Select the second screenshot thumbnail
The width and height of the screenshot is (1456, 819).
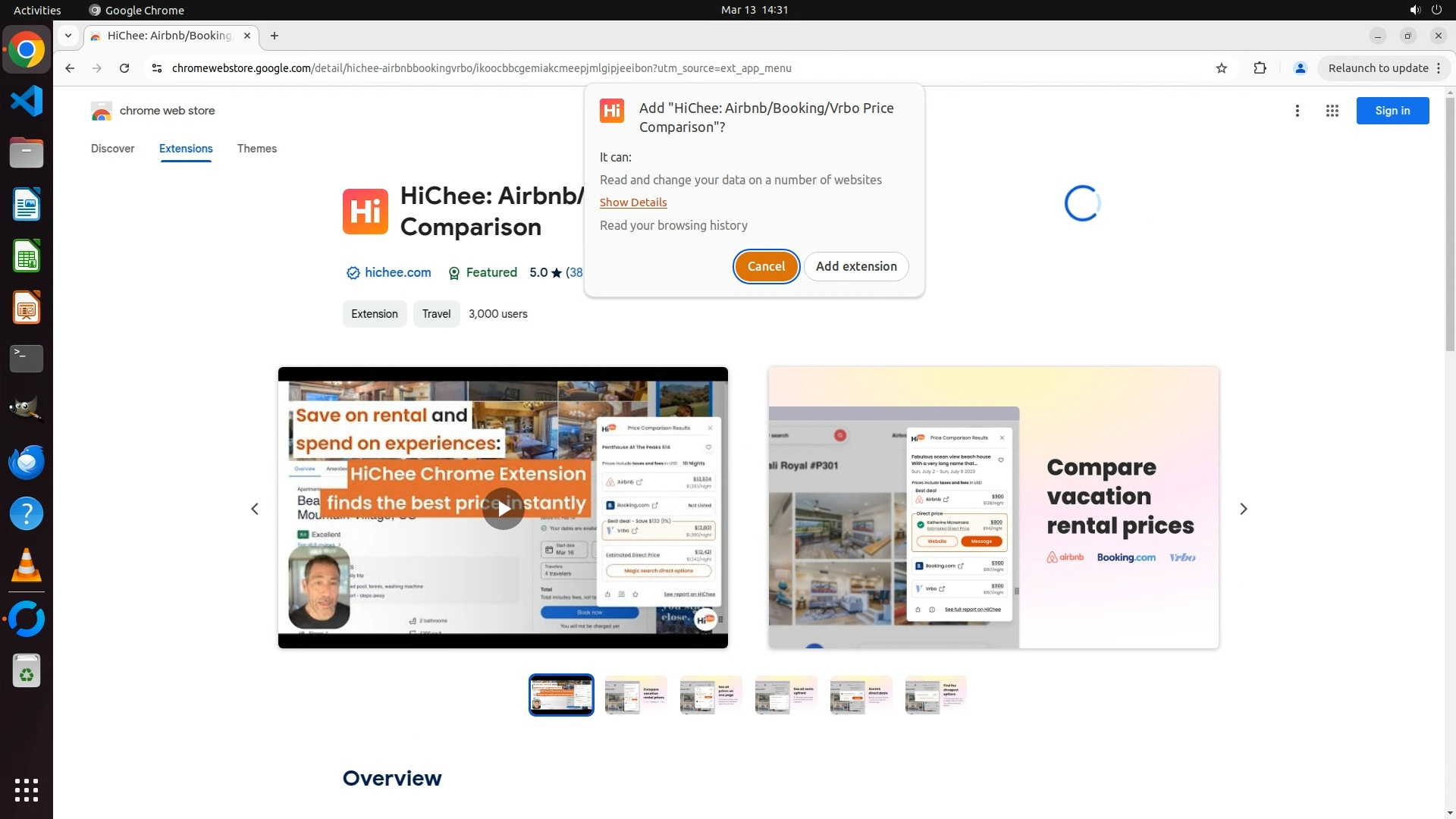[x=635, y=695]
